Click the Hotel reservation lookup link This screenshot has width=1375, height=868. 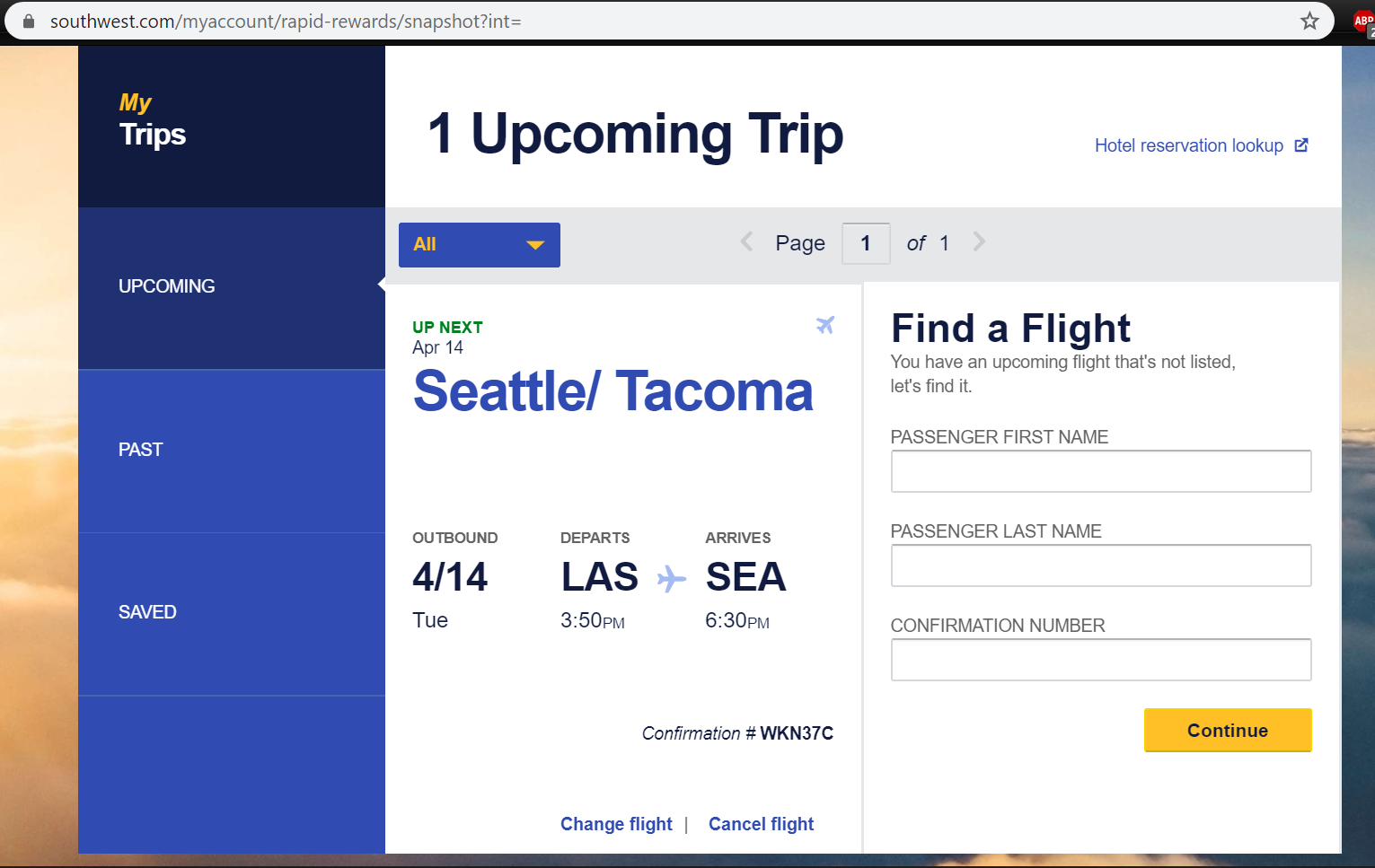click(1188, 145)
